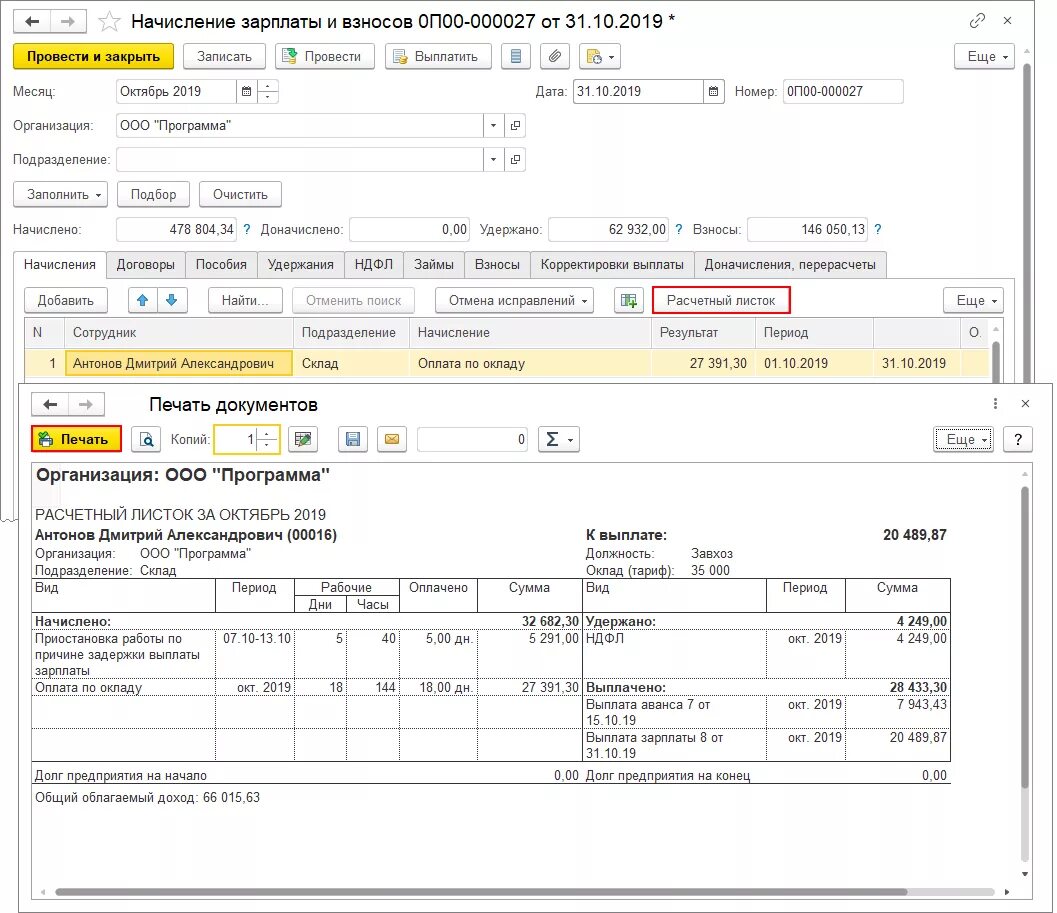
Task: Switch to the Доначисления, перерасчеты tab
Action: [790, 265]
